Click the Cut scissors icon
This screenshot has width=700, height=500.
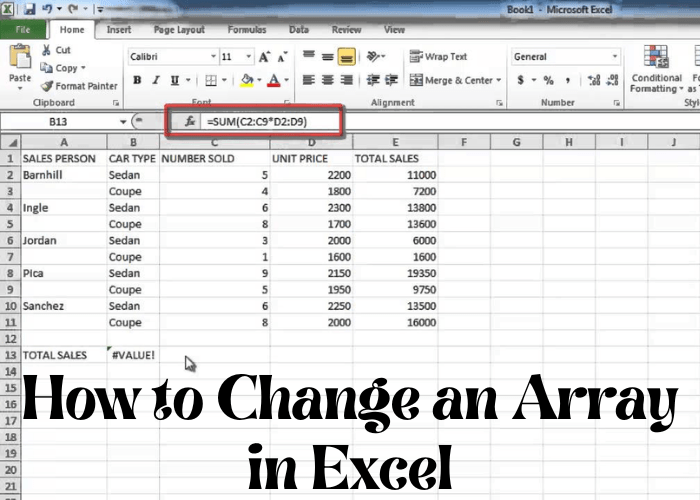tap(46, 50)
